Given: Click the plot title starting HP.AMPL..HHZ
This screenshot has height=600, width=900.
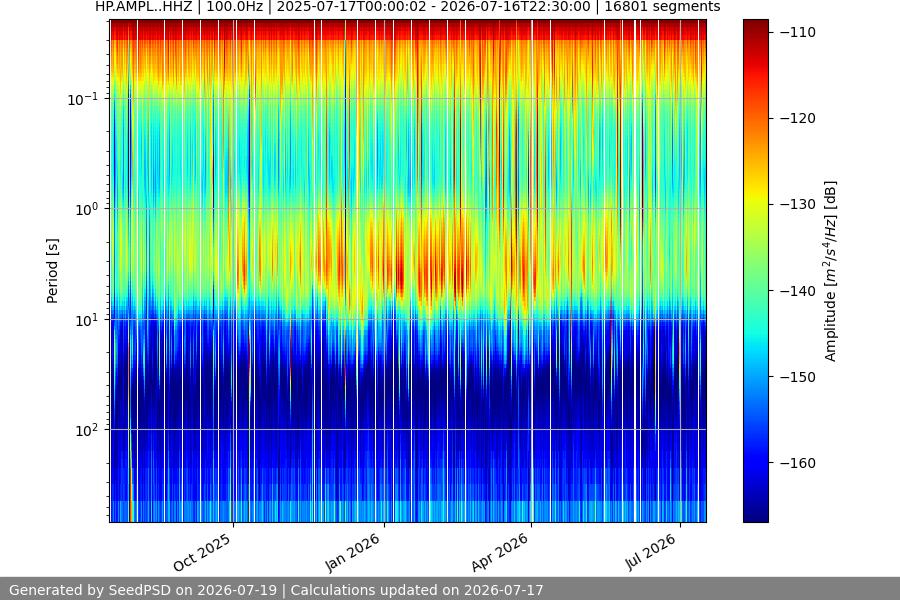Looking at the screenshot, I should click(x=408, y=7).
